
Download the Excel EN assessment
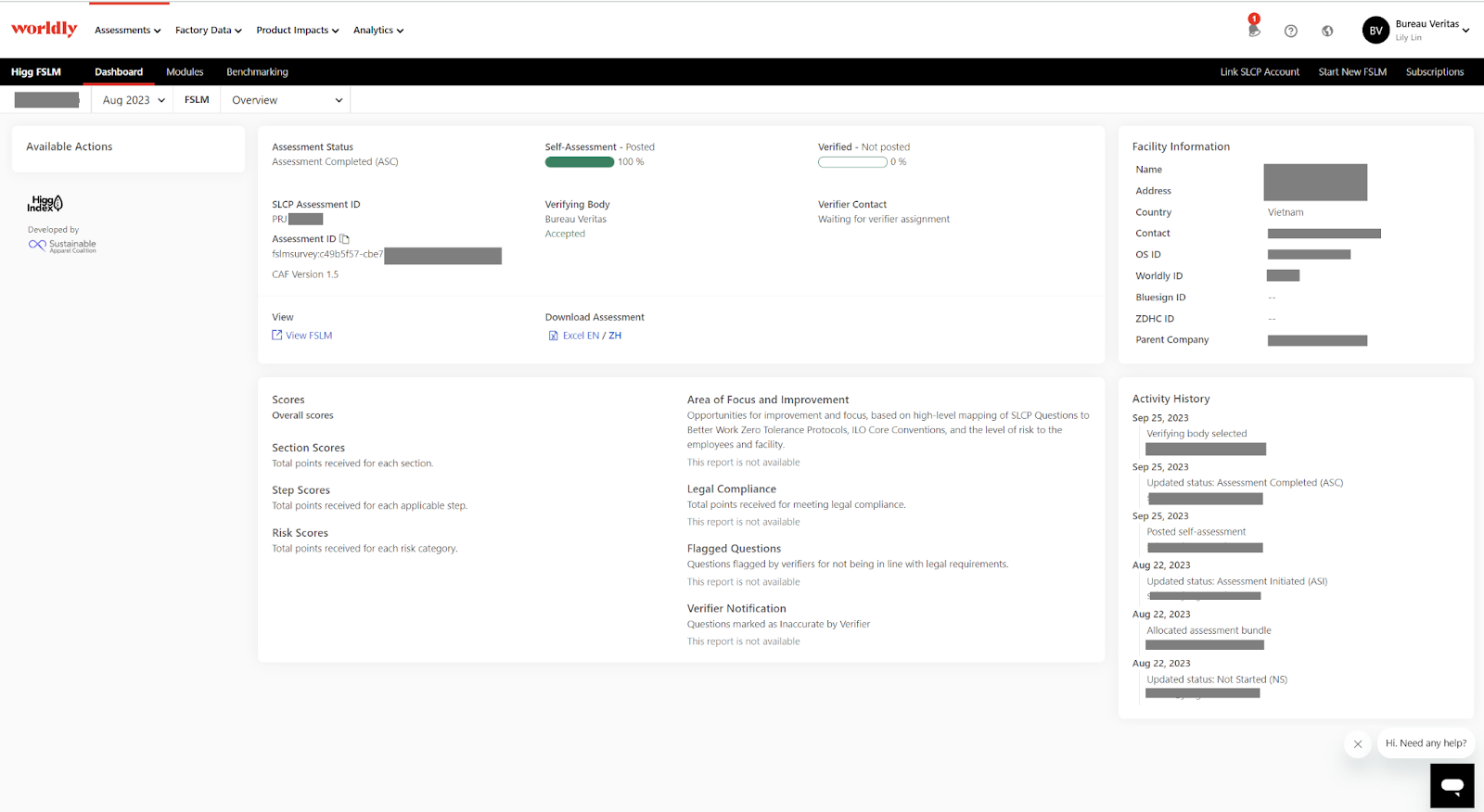[581, 336]
